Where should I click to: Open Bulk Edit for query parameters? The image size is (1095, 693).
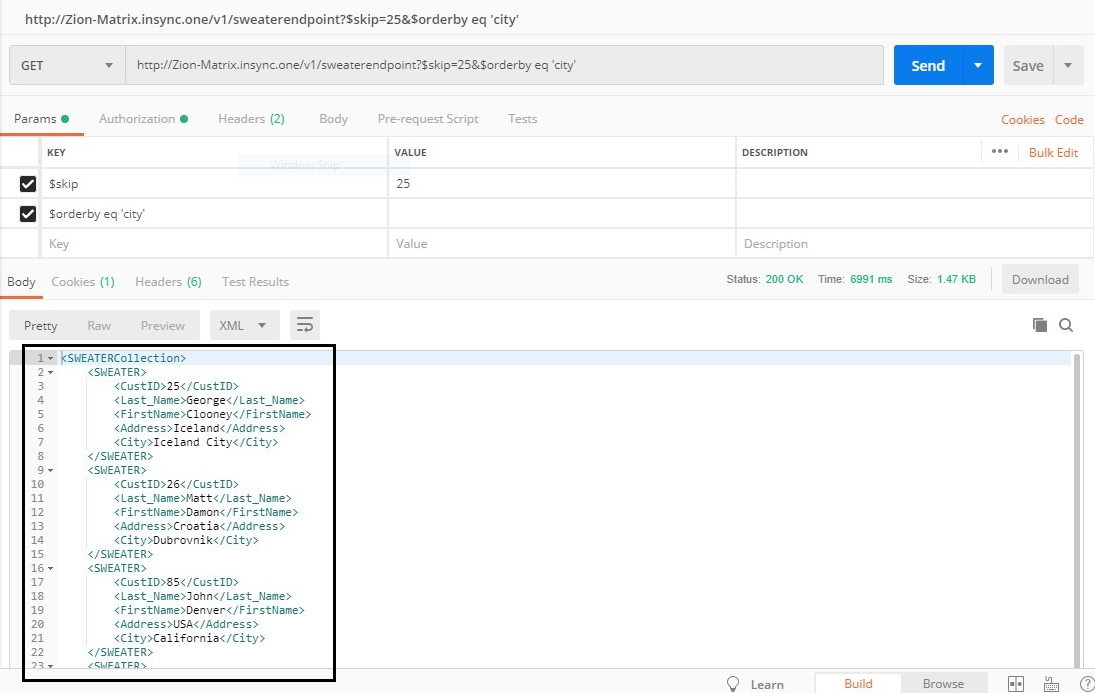click(x=1053, y=152)
